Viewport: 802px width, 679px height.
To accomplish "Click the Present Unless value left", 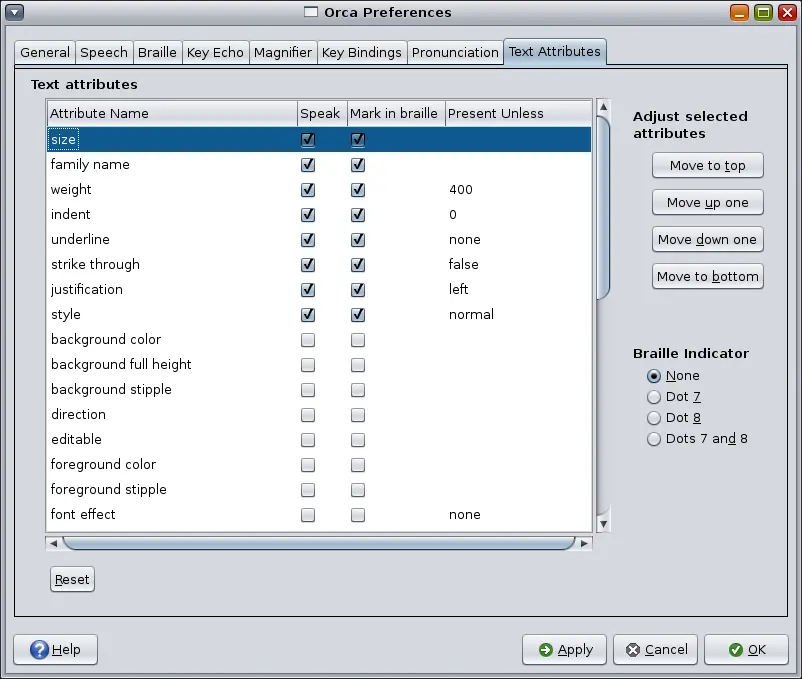I will coord(458,289).
